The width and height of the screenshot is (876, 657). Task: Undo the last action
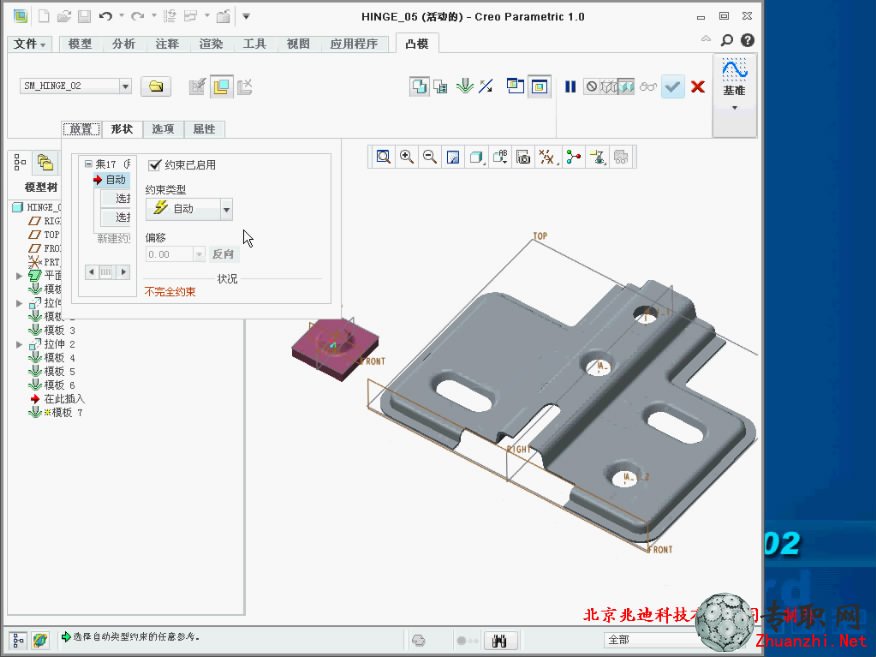pos(105,16)
